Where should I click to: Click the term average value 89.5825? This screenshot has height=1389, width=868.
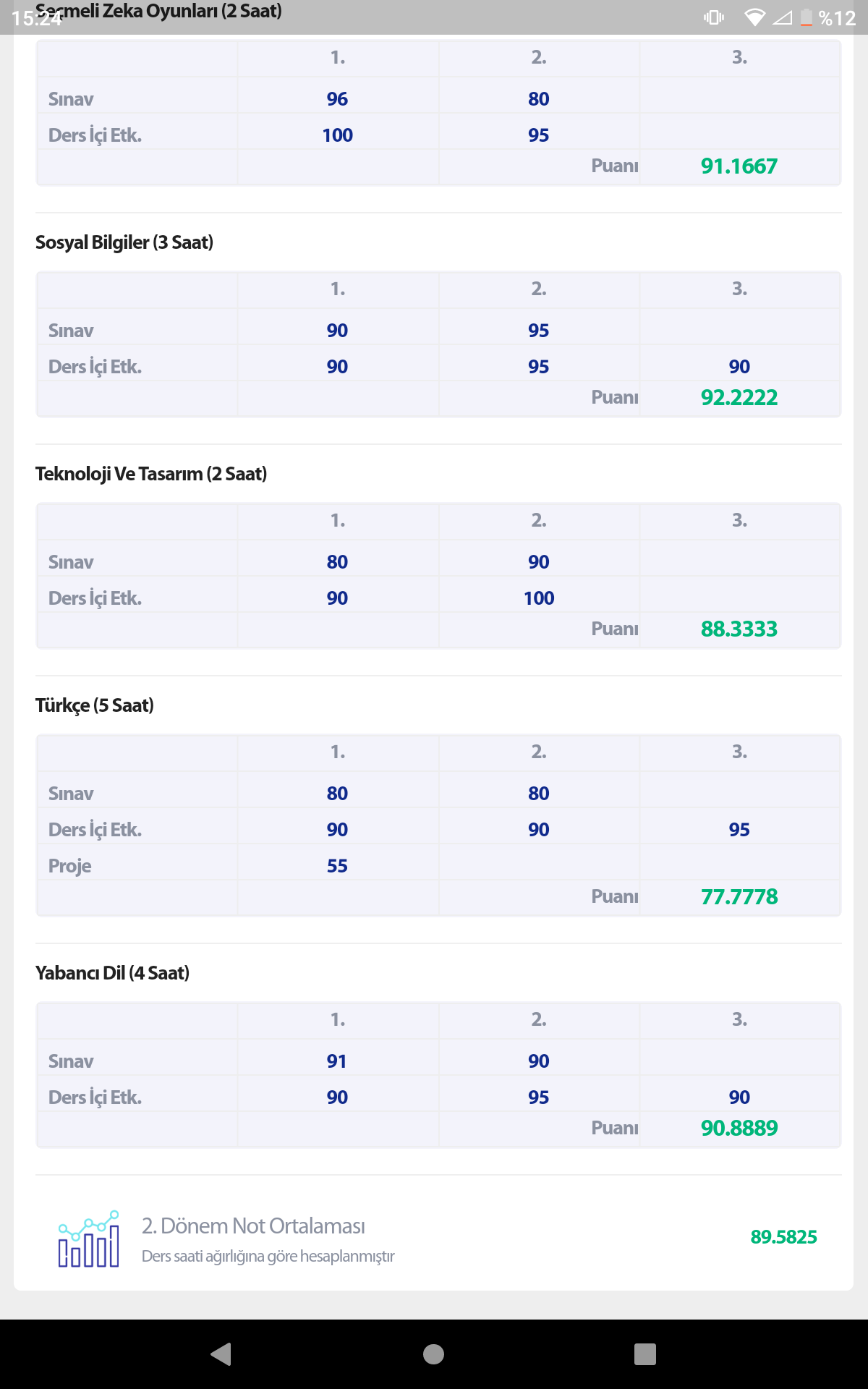tap(783, 1237)
